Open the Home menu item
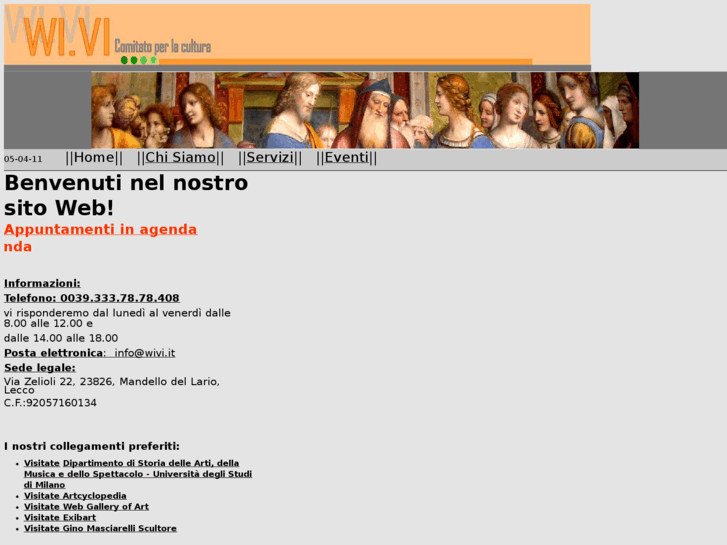This screenshot has height=545, width=727. pyautogui.click(x=94, y=158)
